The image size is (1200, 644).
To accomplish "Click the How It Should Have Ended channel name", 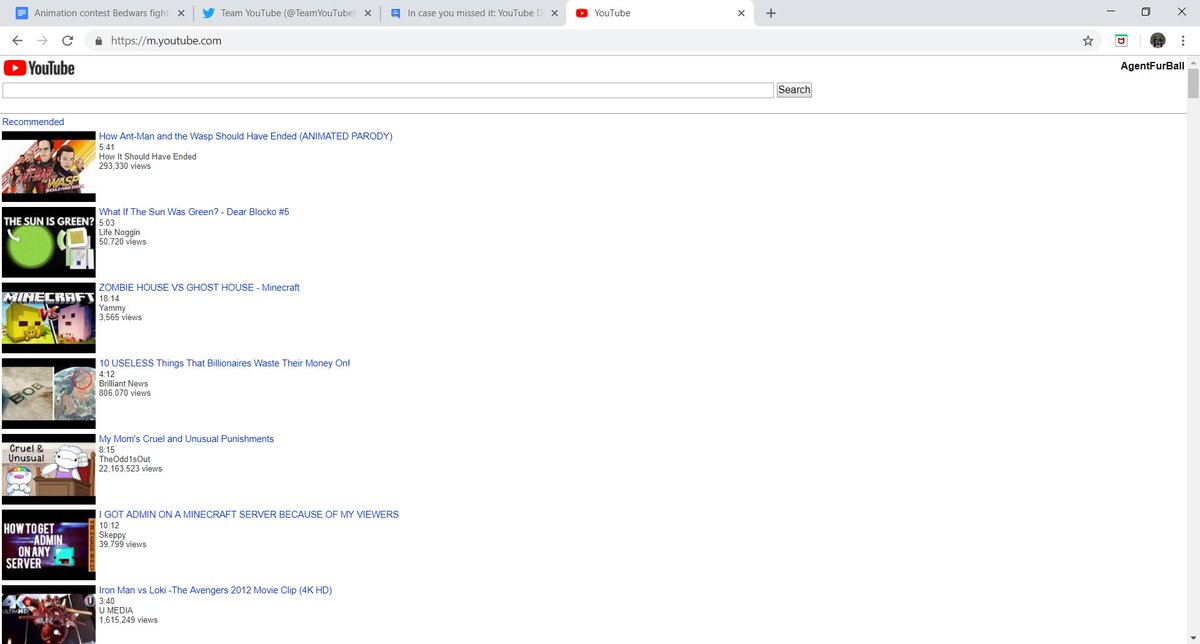I will 148,157.
